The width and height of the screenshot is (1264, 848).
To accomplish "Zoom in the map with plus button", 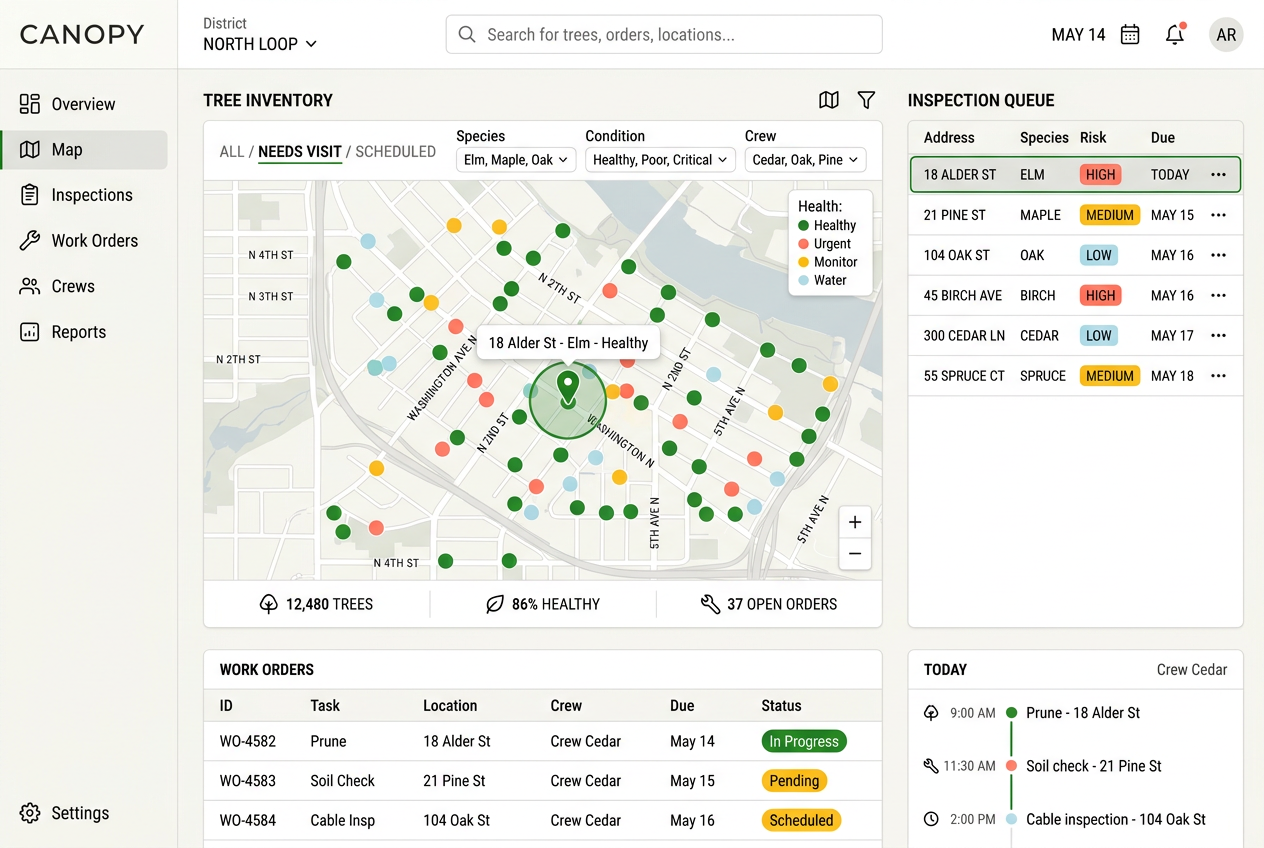I will [855, 522].
